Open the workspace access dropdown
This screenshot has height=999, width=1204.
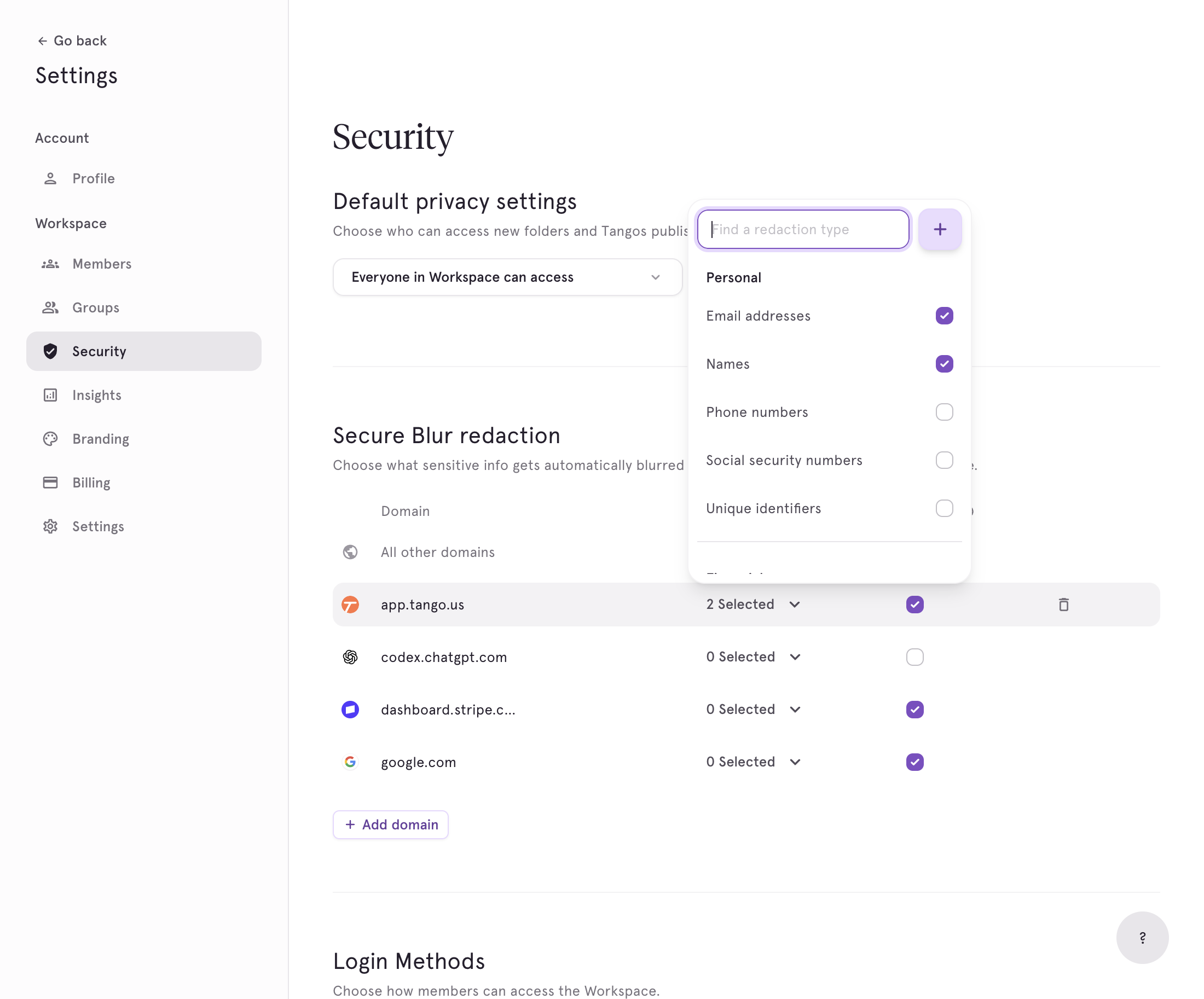(x=507, y=277)
